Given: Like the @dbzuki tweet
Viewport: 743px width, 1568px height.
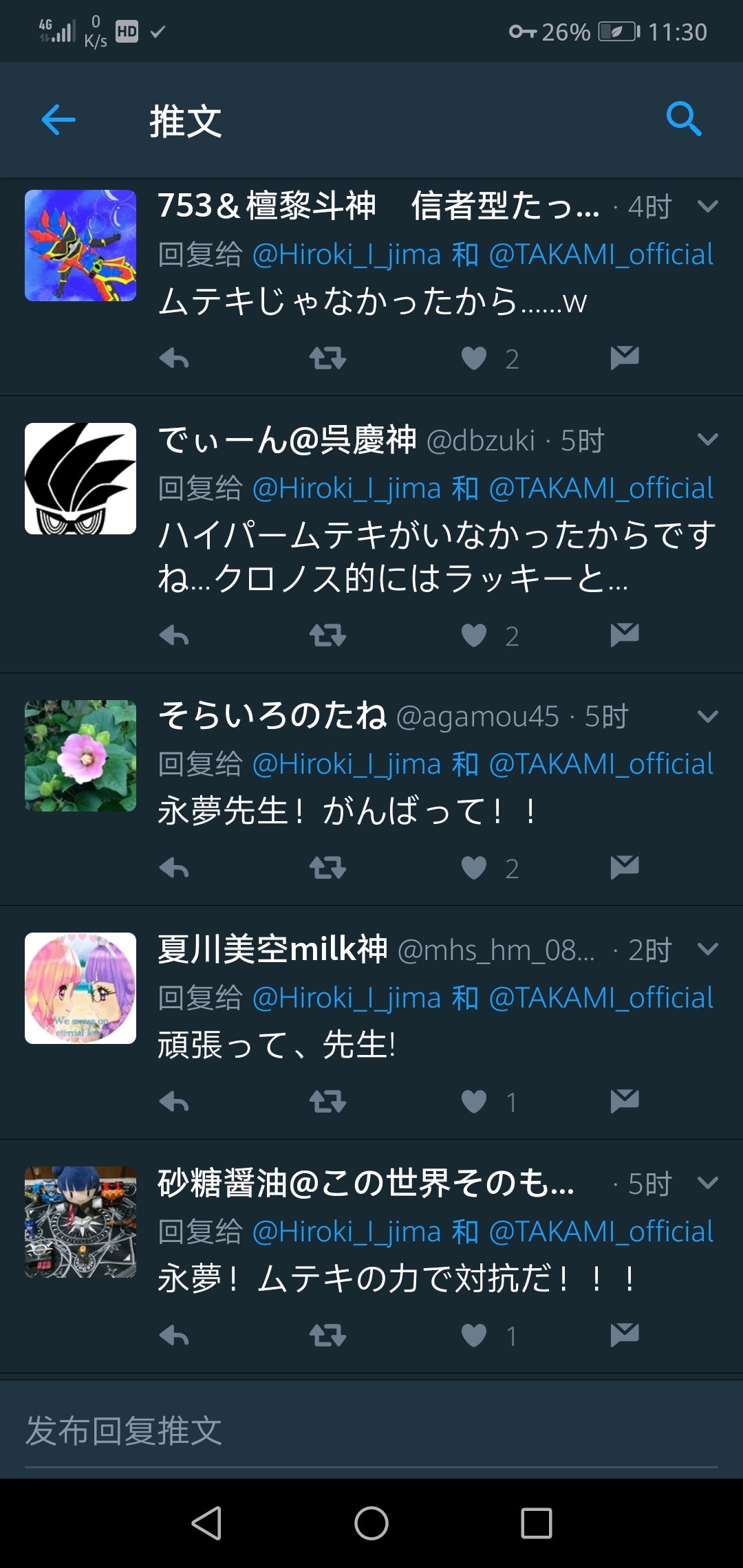Looking at the screenshot, I should point(474,635).
